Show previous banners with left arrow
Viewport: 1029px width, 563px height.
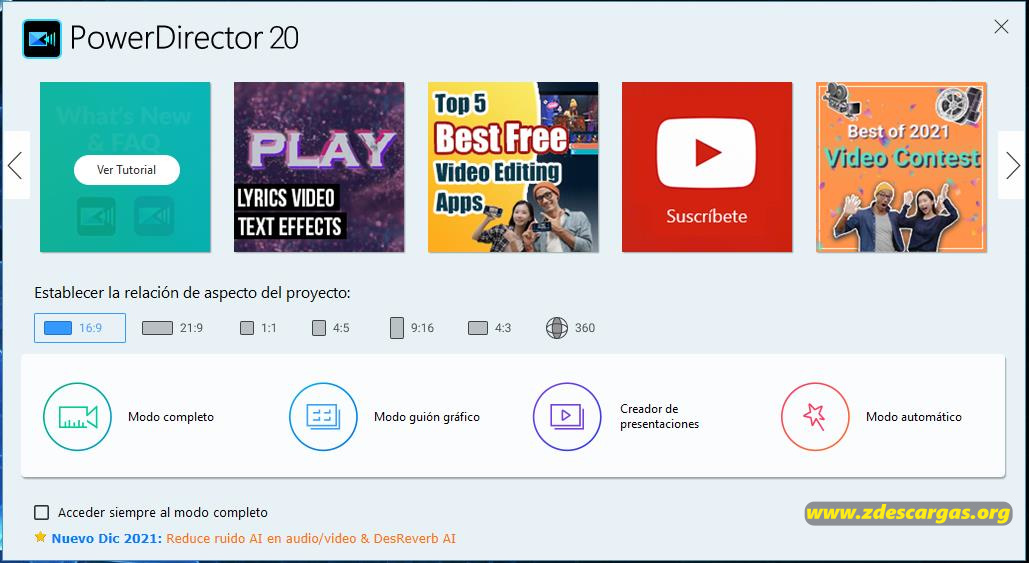(x=15, y=165)
